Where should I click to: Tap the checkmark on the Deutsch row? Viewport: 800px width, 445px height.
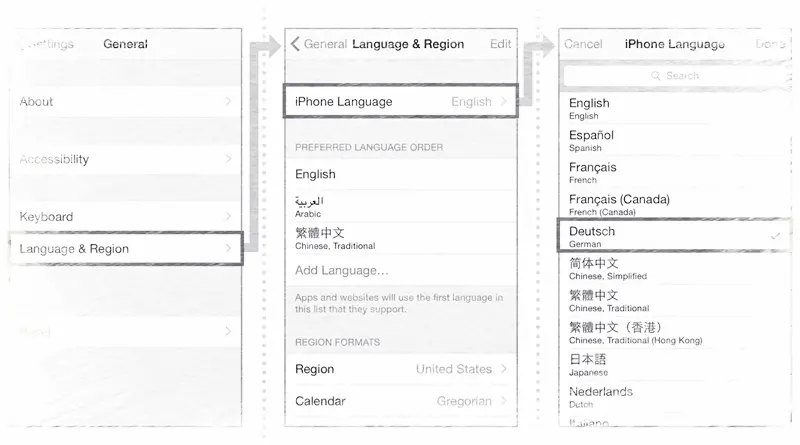[x=776, y=236]
